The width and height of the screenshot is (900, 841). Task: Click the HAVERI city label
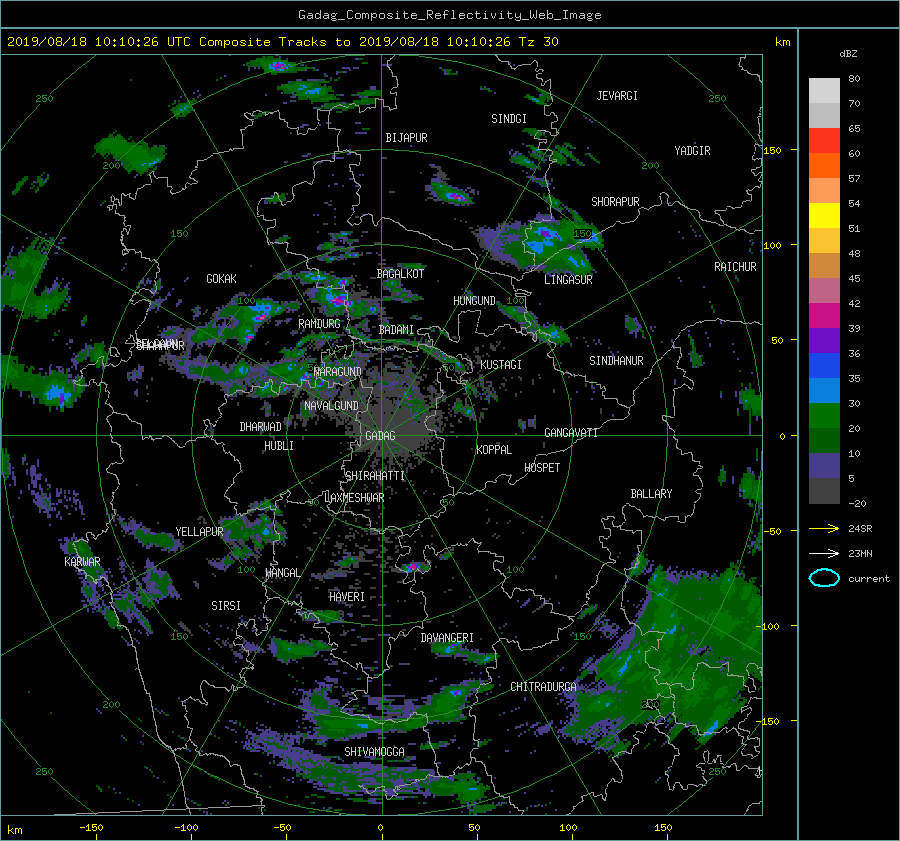pos(347,598)
